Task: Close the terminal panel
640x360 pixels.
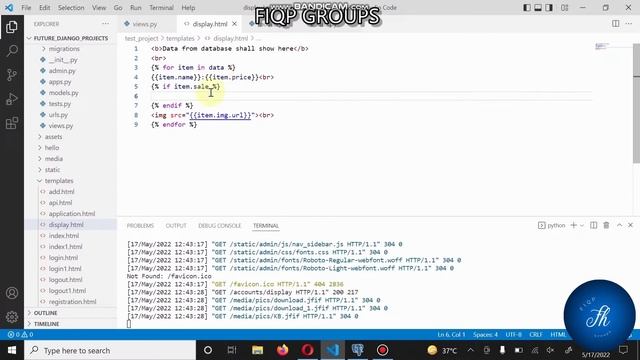Action: click(x=630, y=225)
